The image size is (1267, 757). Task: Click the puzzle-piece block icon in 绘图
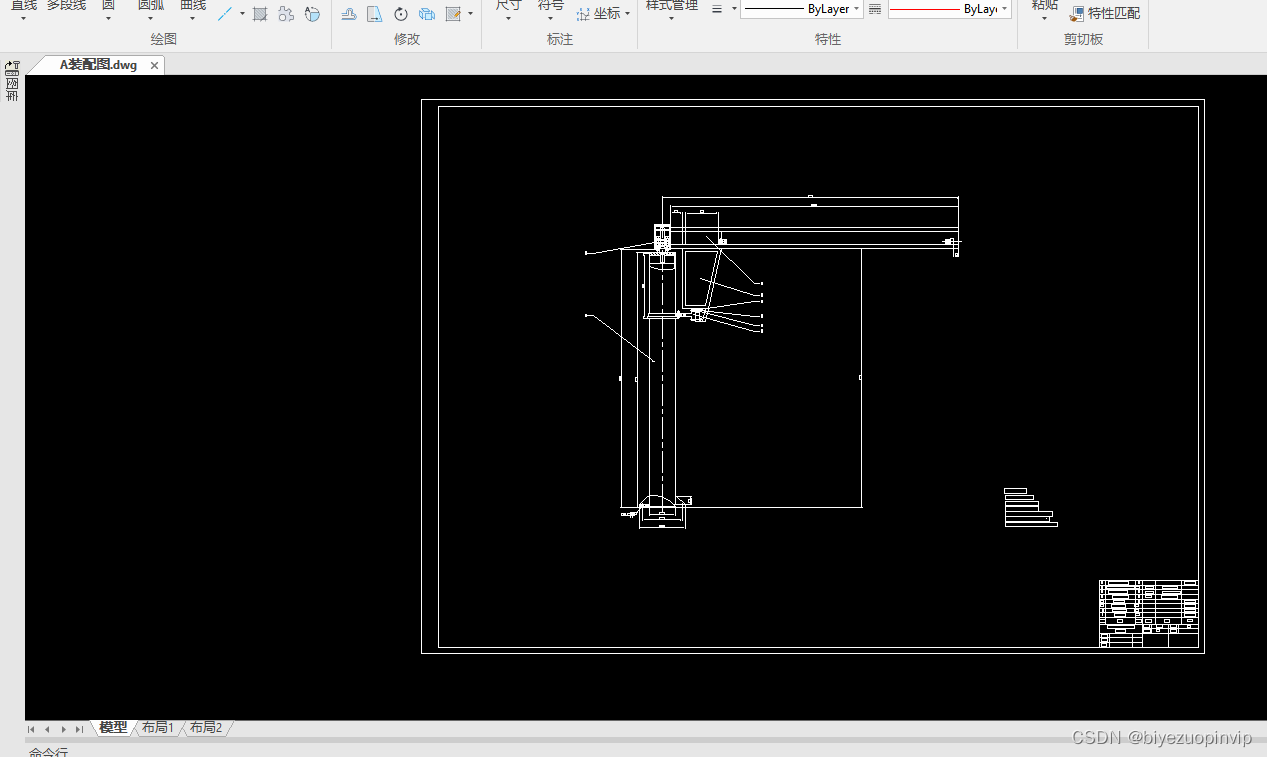[x=286, y=14]
